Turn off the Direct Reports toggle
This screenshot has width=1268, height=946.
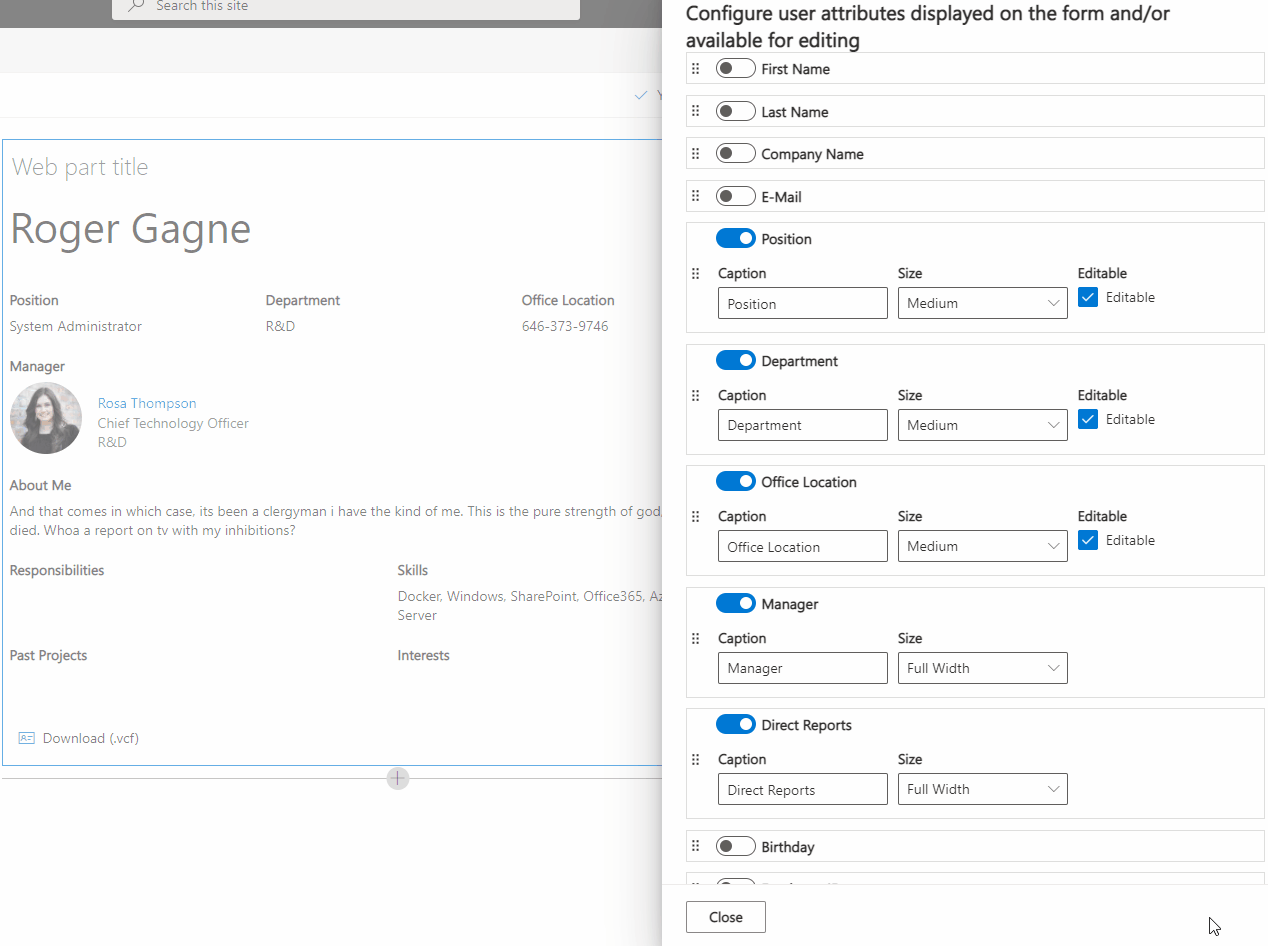coord(735,725)
